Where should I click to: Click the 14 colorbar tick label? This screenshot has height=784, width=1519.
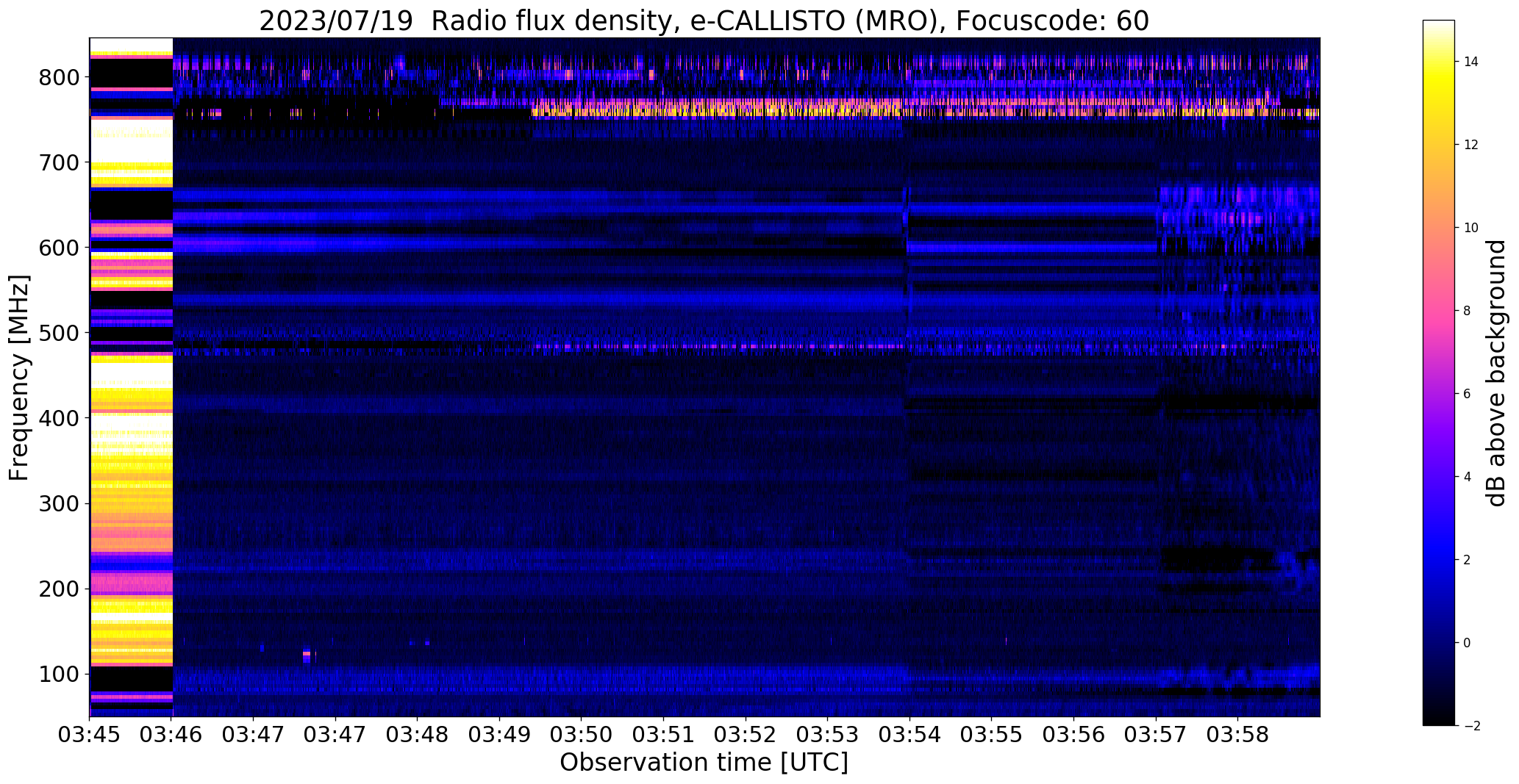(1471, 62)
